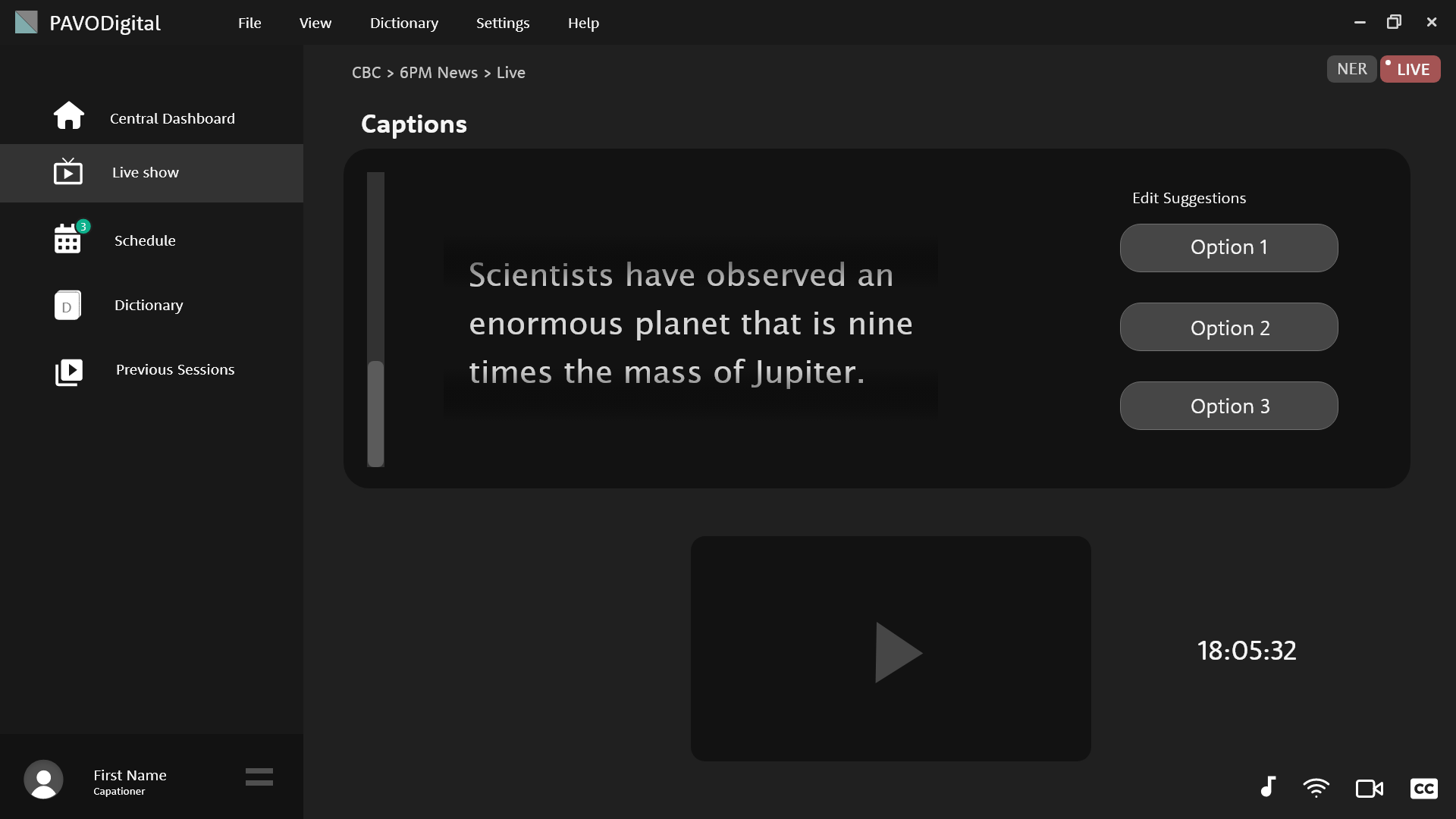Open the Previous Sessions playback icon
Image resolution: width=1456 pixels, height=819 pixels.
68,371
